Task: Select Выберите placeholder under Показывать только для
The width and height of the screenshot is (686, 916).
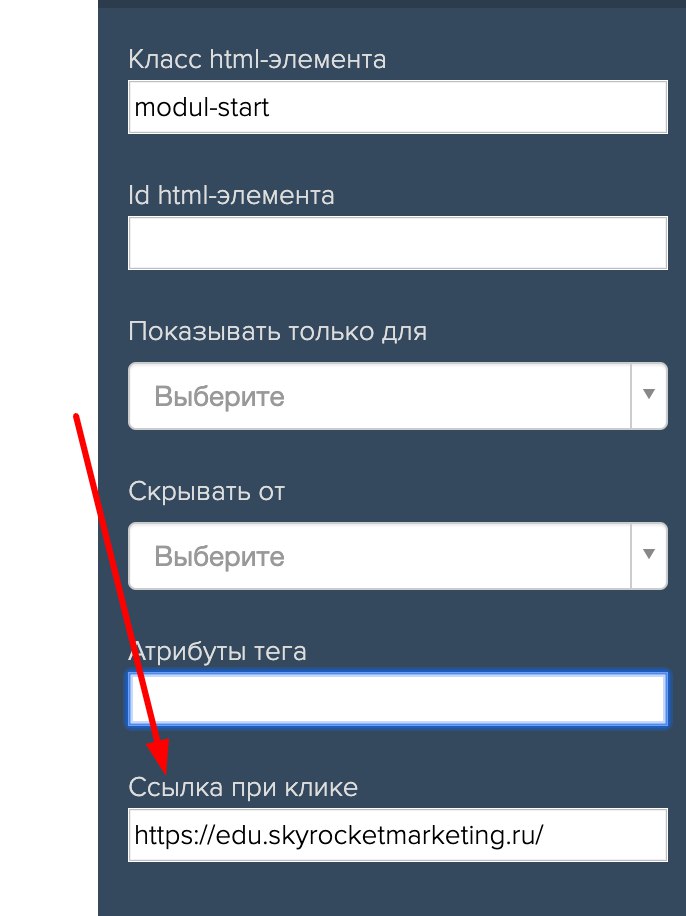Action: [219, 397]
